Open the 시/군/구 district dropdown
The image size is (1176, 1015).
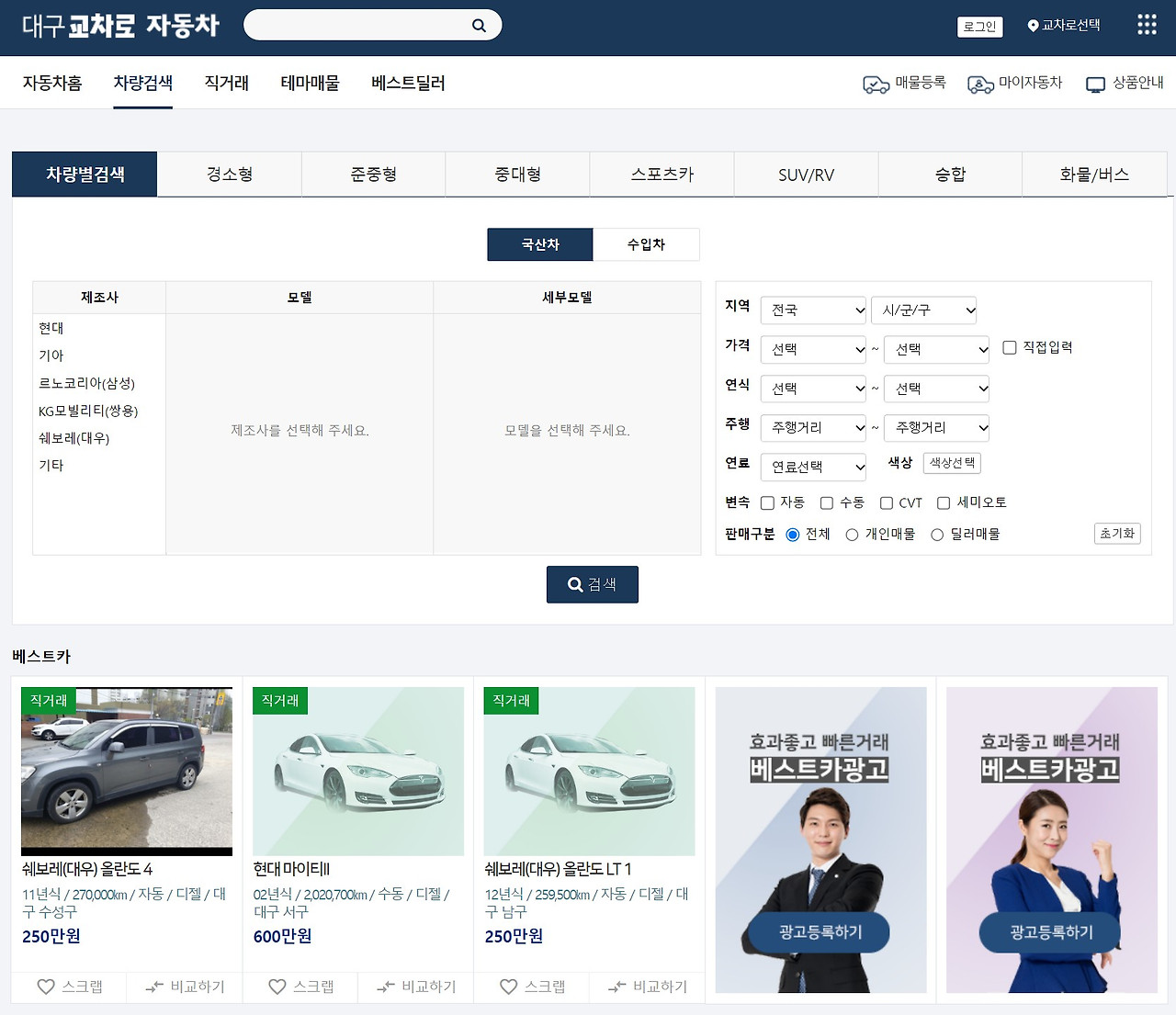(923, 310)
